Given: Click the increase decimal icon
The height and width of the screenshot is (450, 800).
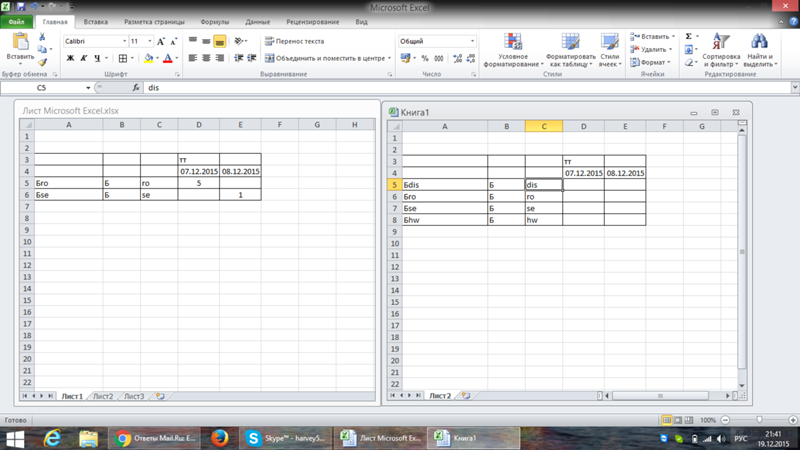Looking at the screenshot, I should [458, 58].
